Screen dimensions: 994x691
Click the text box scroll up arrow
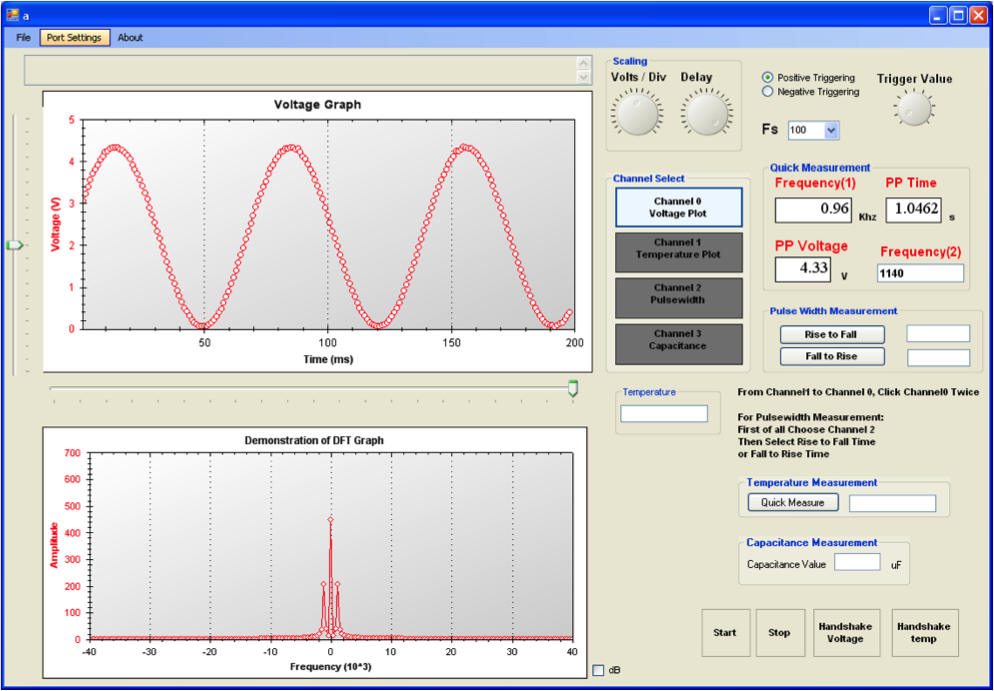(x=584, y=64)
